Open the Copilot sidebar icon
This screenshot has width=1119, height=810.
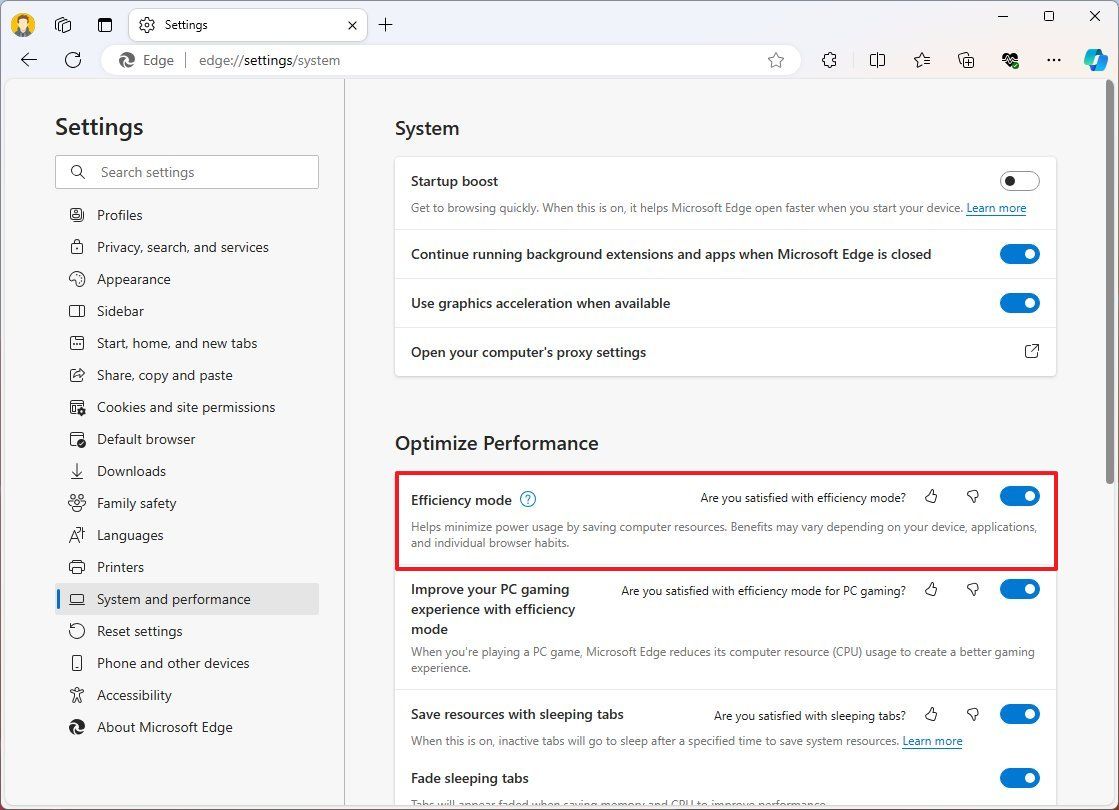(x=1096, y=60)
